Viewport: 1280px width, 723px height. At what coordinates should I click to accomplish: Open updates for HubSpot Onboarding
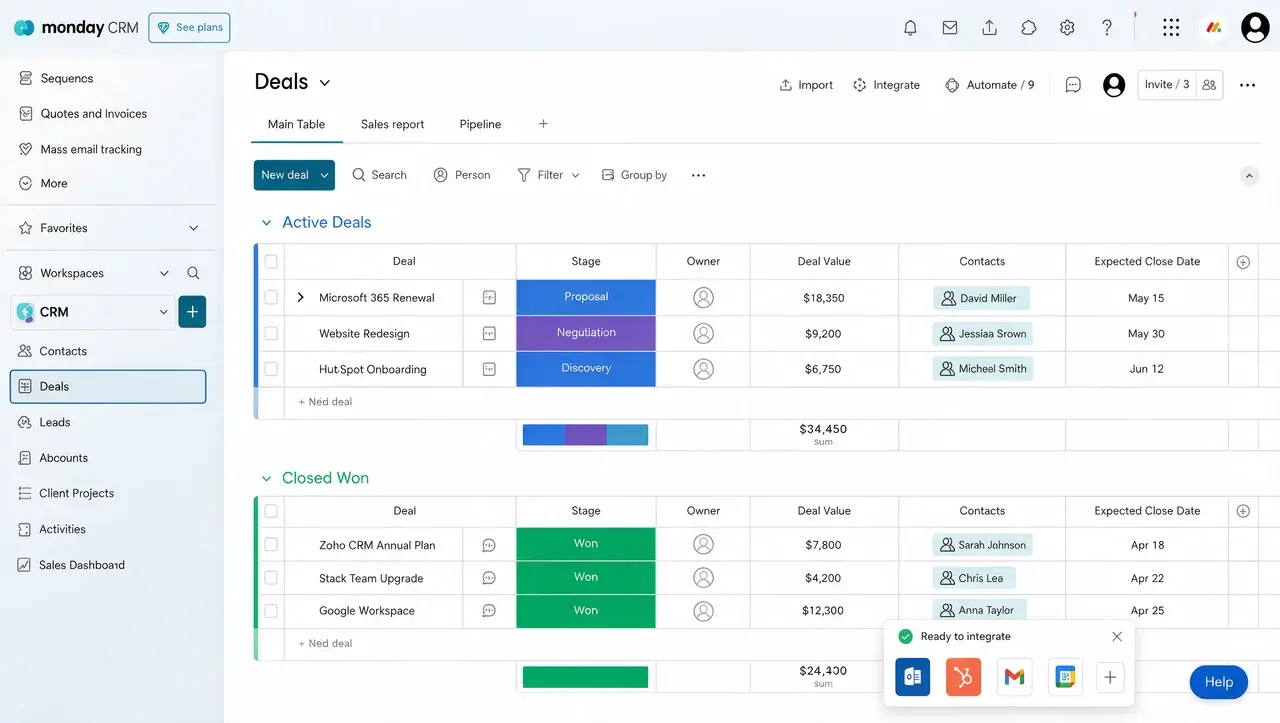489,369
